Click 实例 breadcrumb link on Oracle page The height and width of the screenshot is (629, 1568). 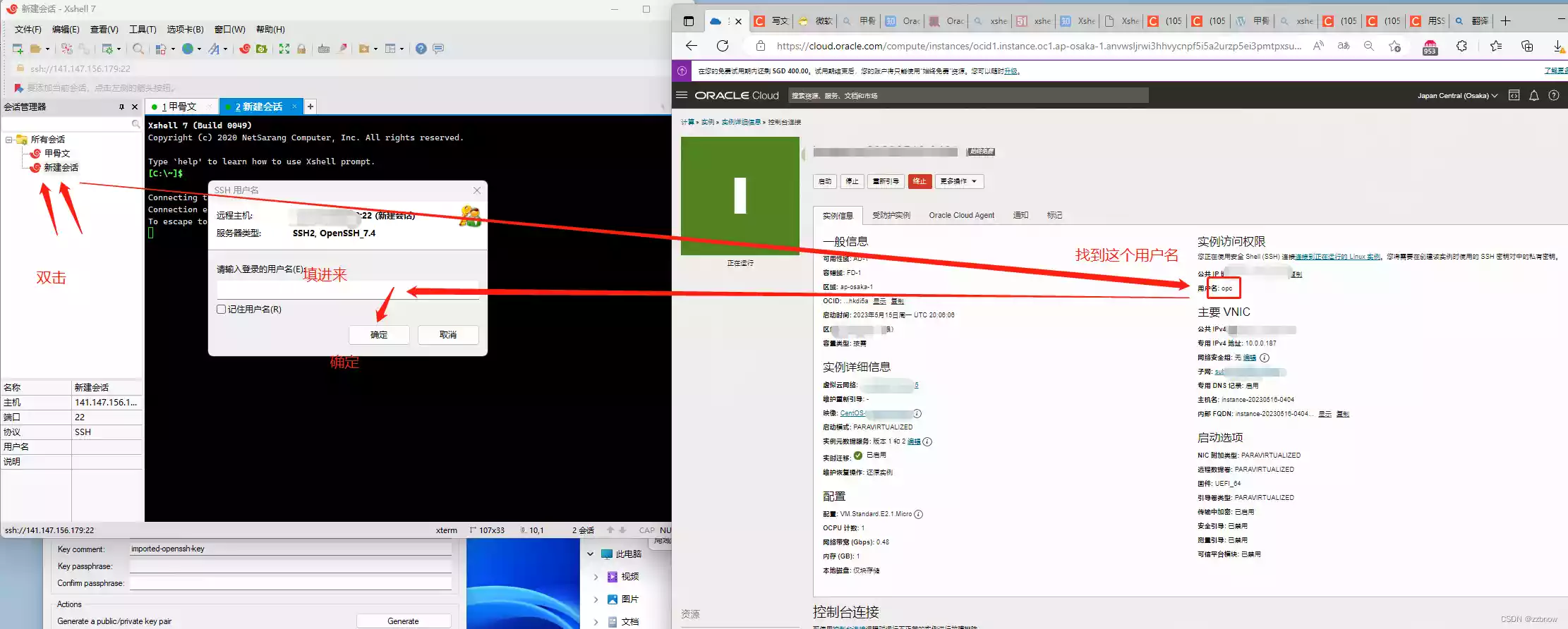coord(707,122)
